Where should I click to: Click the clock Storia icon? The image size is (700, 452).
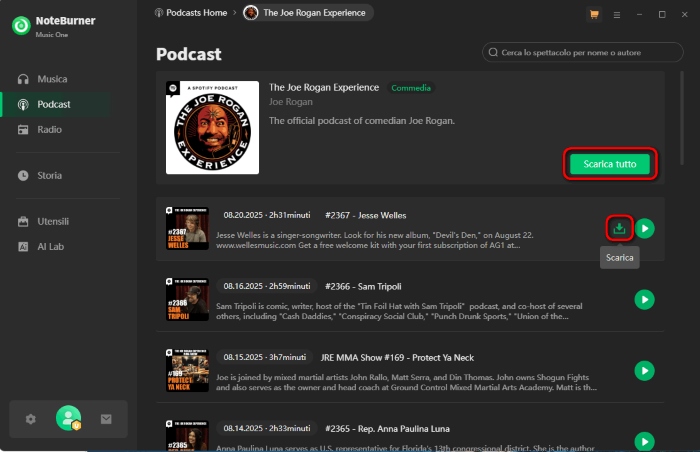[23, 176]
